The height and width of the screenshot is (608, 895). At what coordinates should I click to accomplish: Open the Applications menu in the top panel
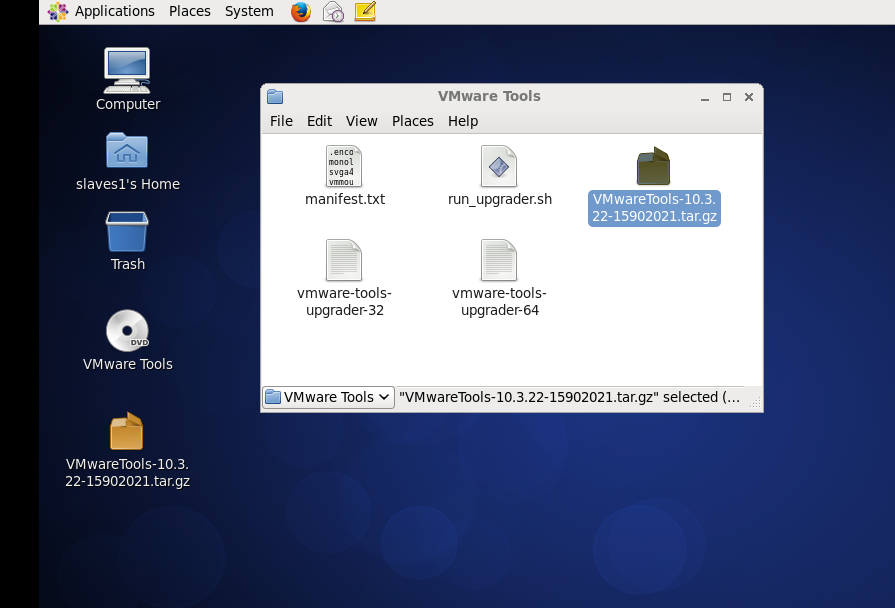click(114, 11)
